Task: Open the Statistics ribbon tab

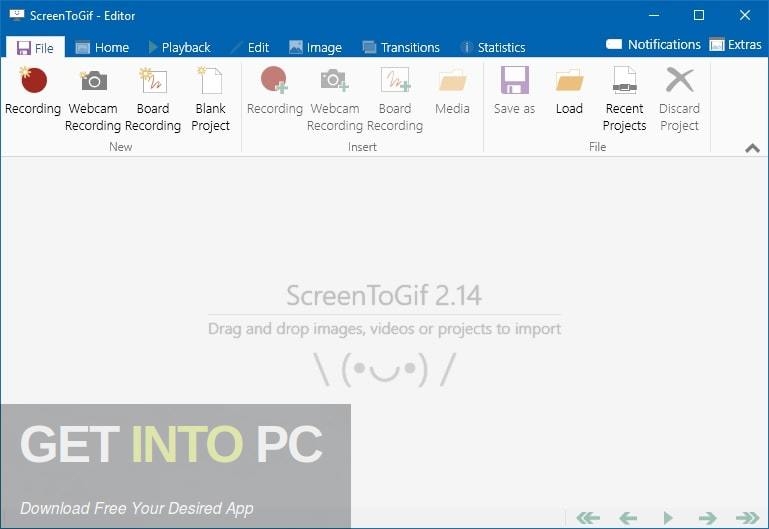Action: [x=493, y=48]
